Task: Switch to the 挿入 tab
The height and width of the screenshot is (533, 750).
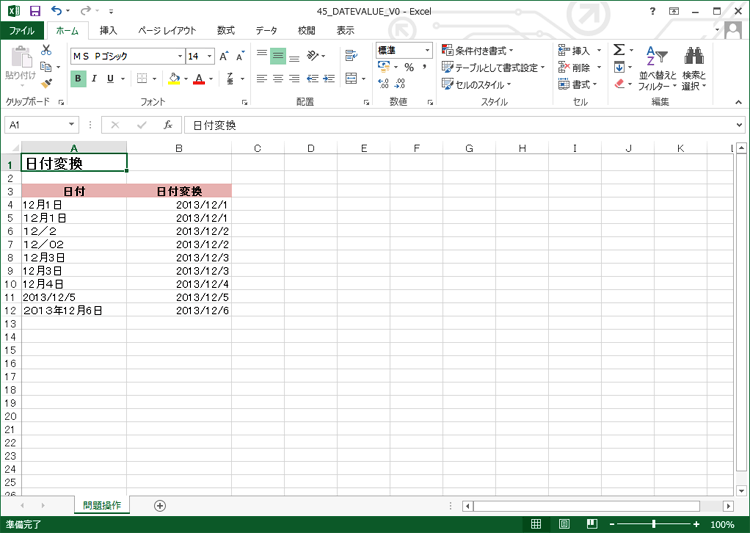Action: click(108, 31)
